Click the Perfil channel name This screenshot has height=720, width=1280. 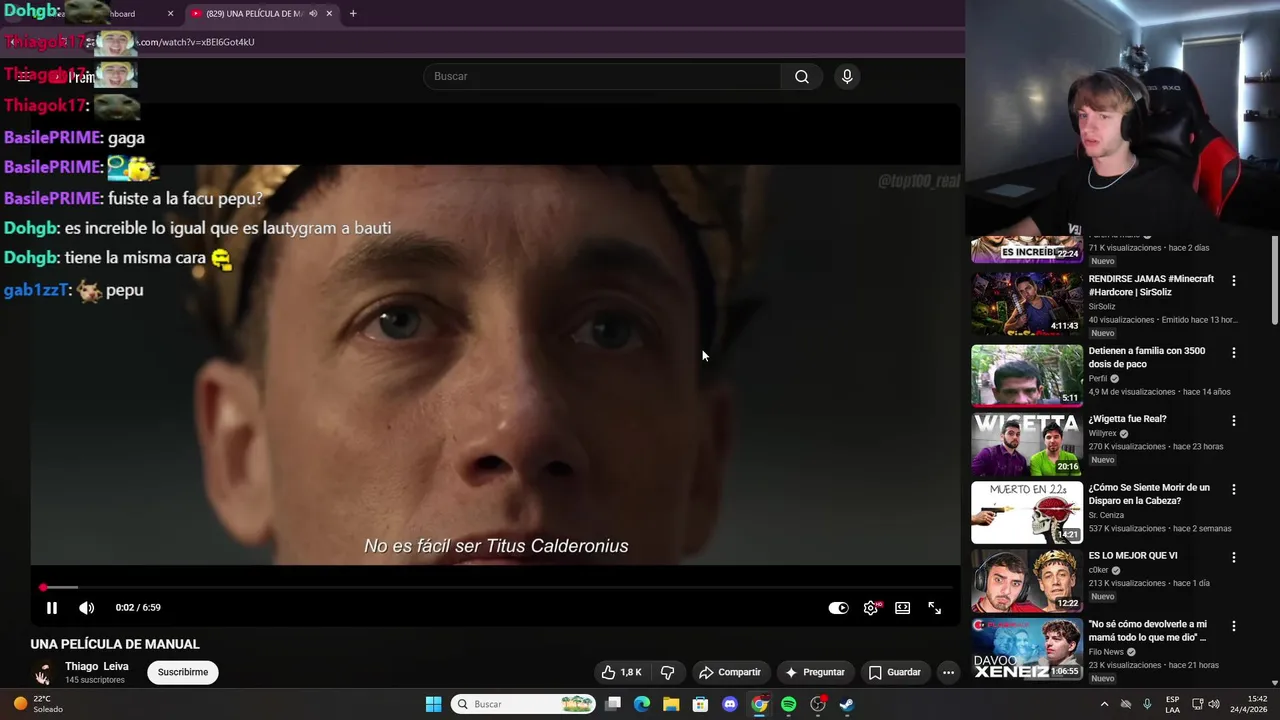(x=1098, y=379)
